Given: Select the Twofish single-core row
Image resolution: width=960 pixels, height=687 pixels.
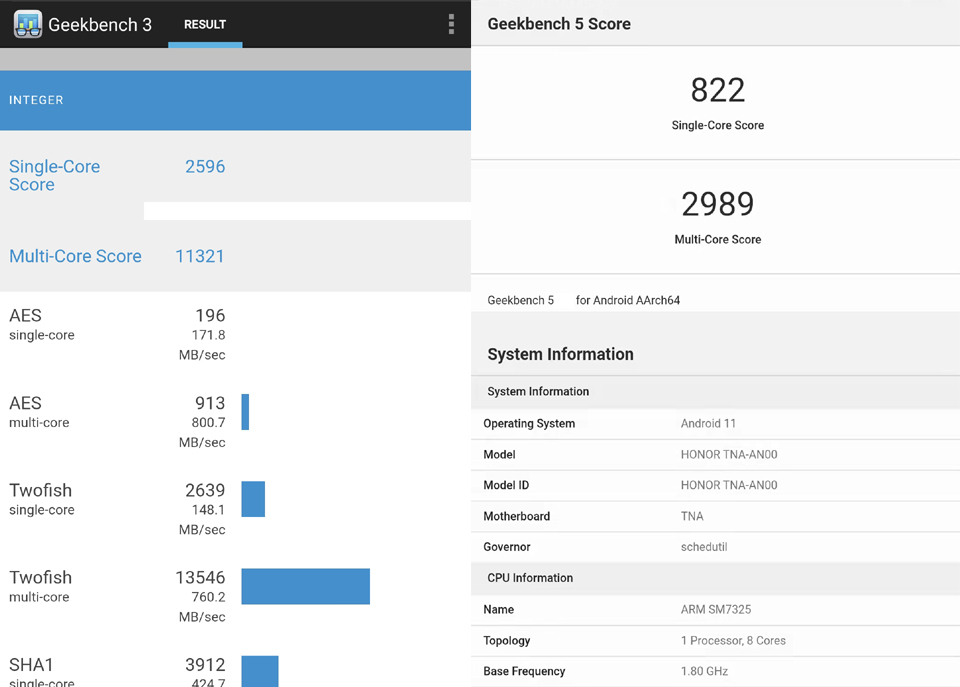Looking at the screenshot, I should click(x=235, y=509).
